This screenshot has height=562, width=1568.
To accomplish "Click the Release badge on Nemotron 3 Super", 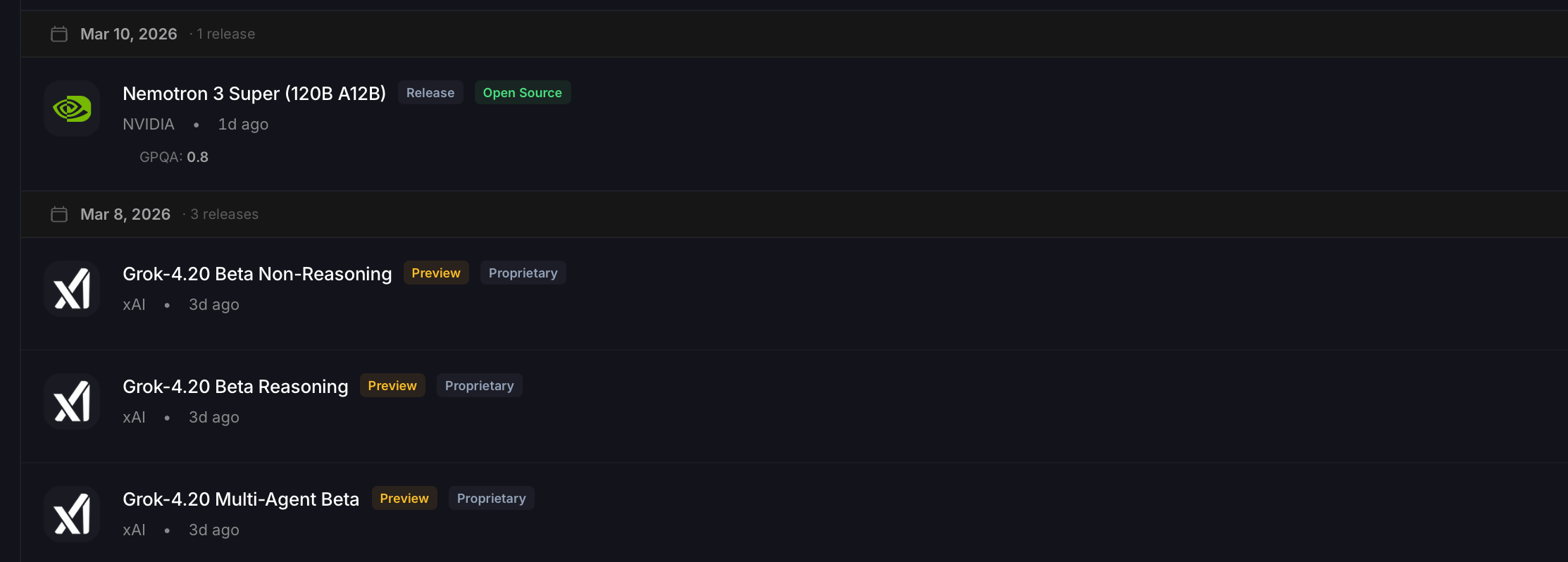I will 430,93.
